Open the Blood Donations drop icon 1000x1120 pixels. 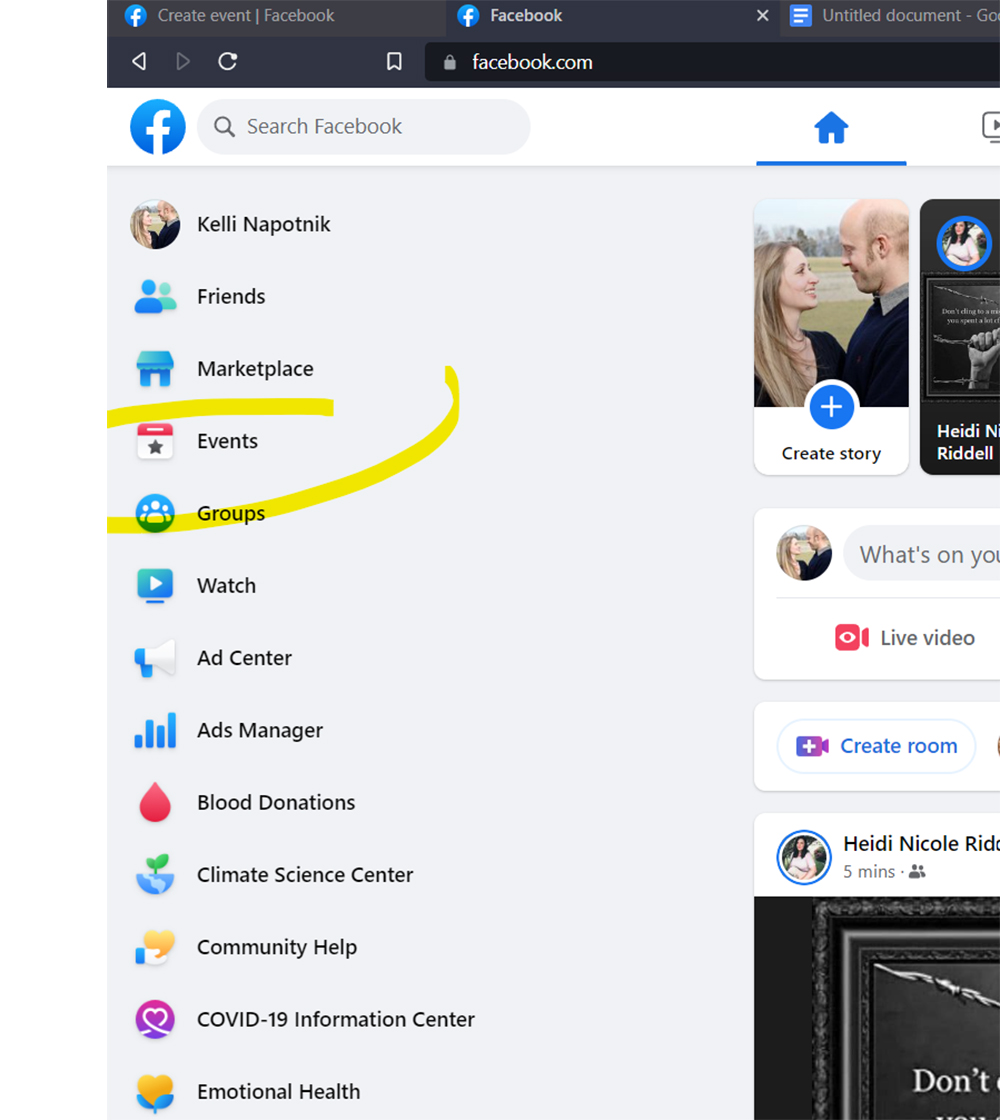point(155,802)
